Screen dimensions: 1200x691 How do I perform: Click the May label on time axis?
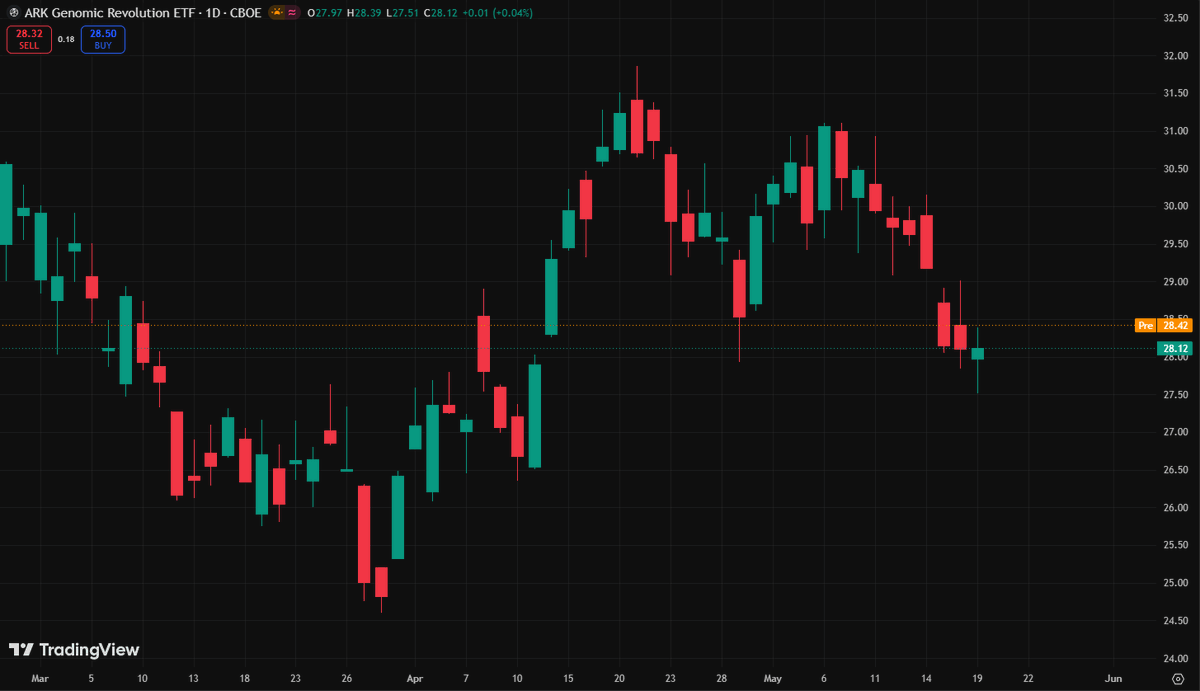point(771,677)
